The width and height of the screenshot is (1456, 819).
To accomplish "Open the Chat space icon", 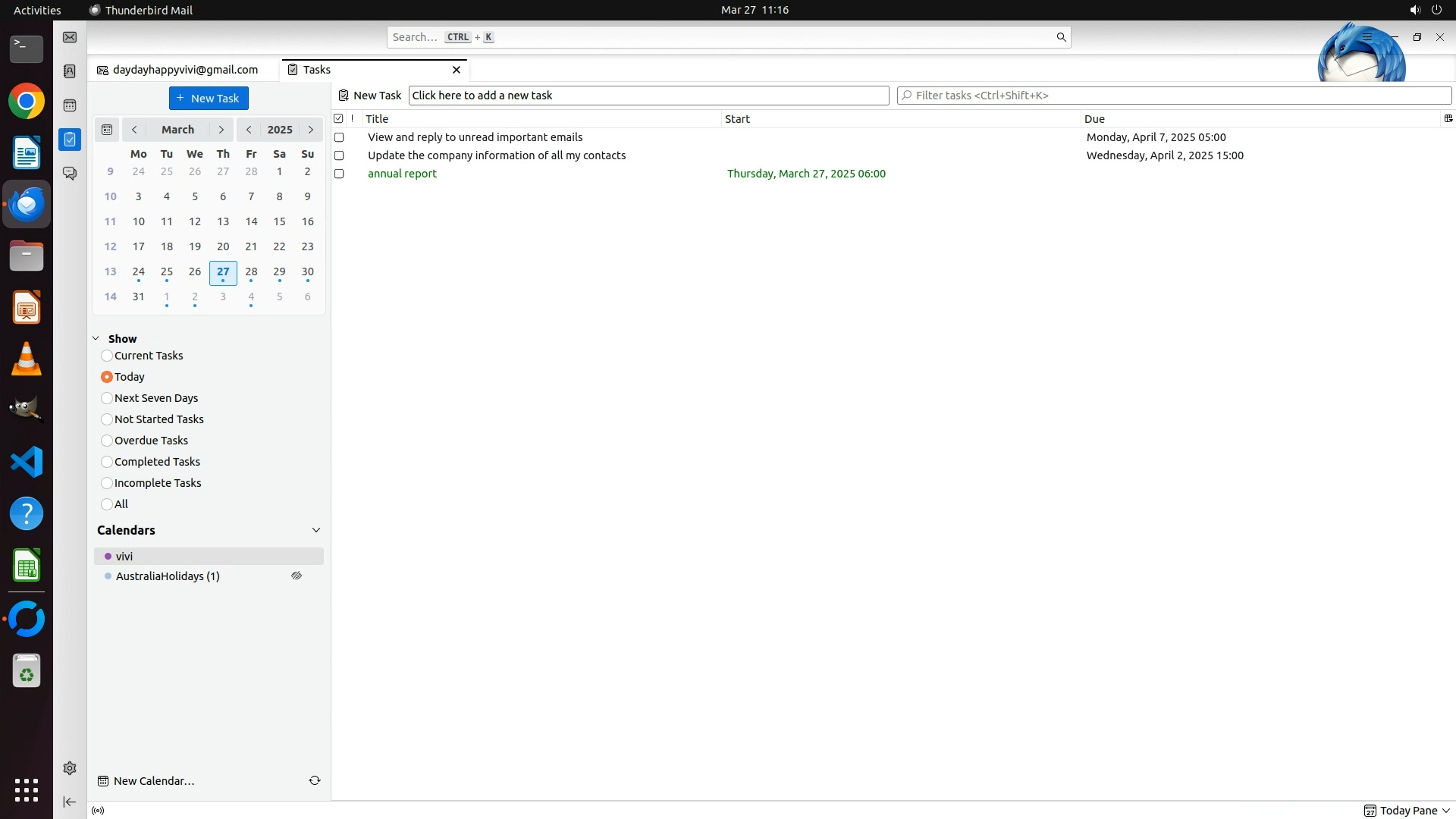I will point(70,174).
